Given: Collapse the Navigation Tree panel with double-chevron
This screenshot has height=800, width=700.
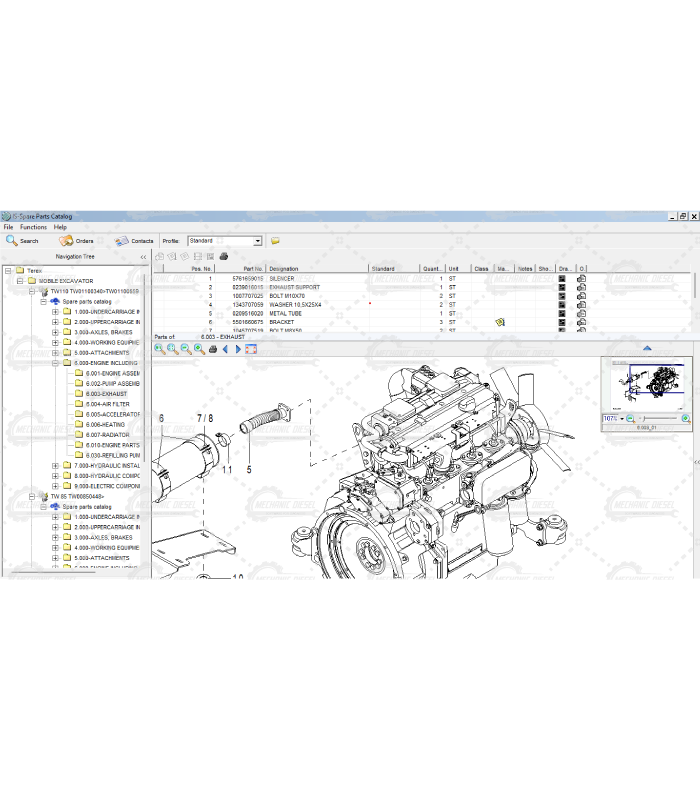Looking at the screenshot, I should click(142, 257).
